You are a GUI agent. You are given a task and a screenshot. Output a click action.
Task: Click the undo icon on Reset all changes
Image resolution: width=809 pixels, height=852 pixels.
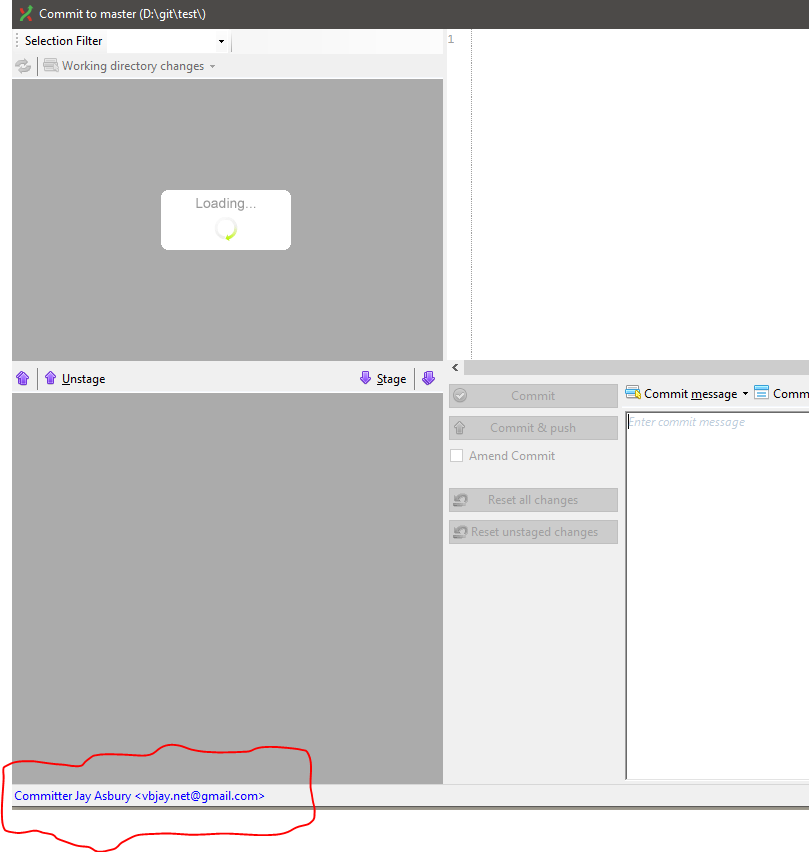(461, 500)
